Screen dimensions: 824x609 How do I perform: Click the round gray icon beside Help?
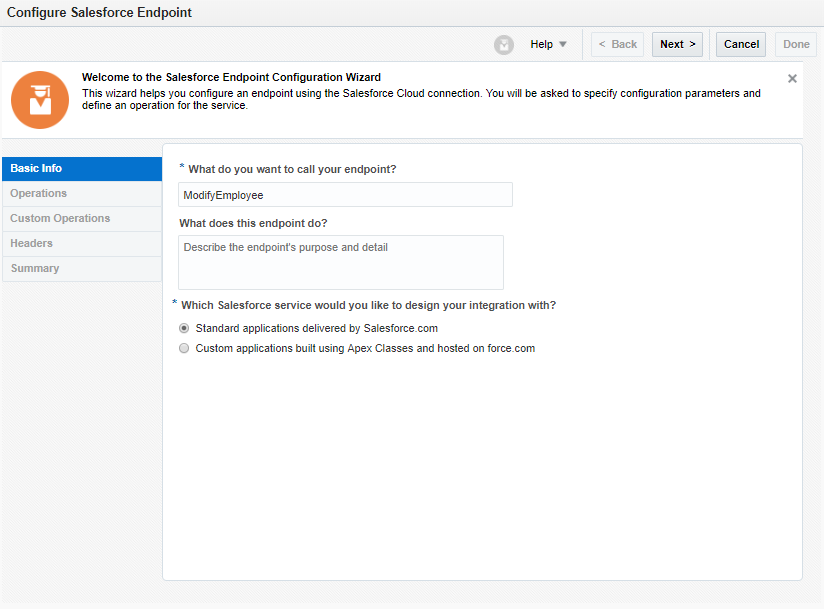tap(504, 45)
